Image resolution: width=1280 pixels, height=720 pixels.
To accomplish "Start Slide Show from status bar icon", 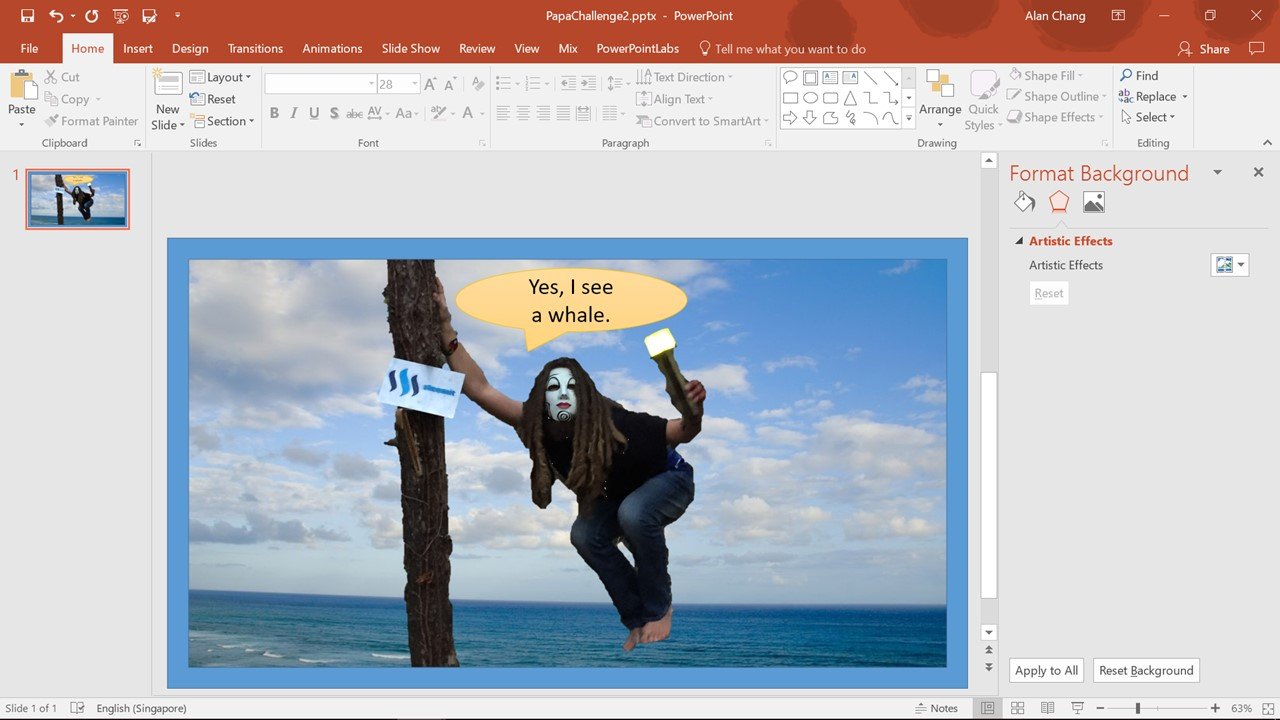I will [x=1077, y=708].
